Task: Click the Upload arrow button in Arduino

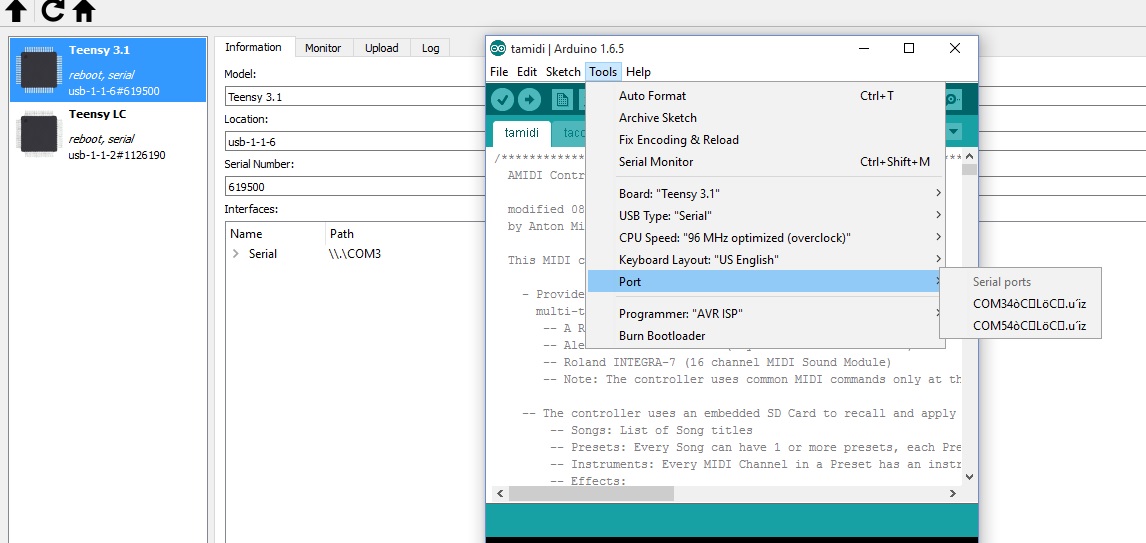Action: coord(530,99)
